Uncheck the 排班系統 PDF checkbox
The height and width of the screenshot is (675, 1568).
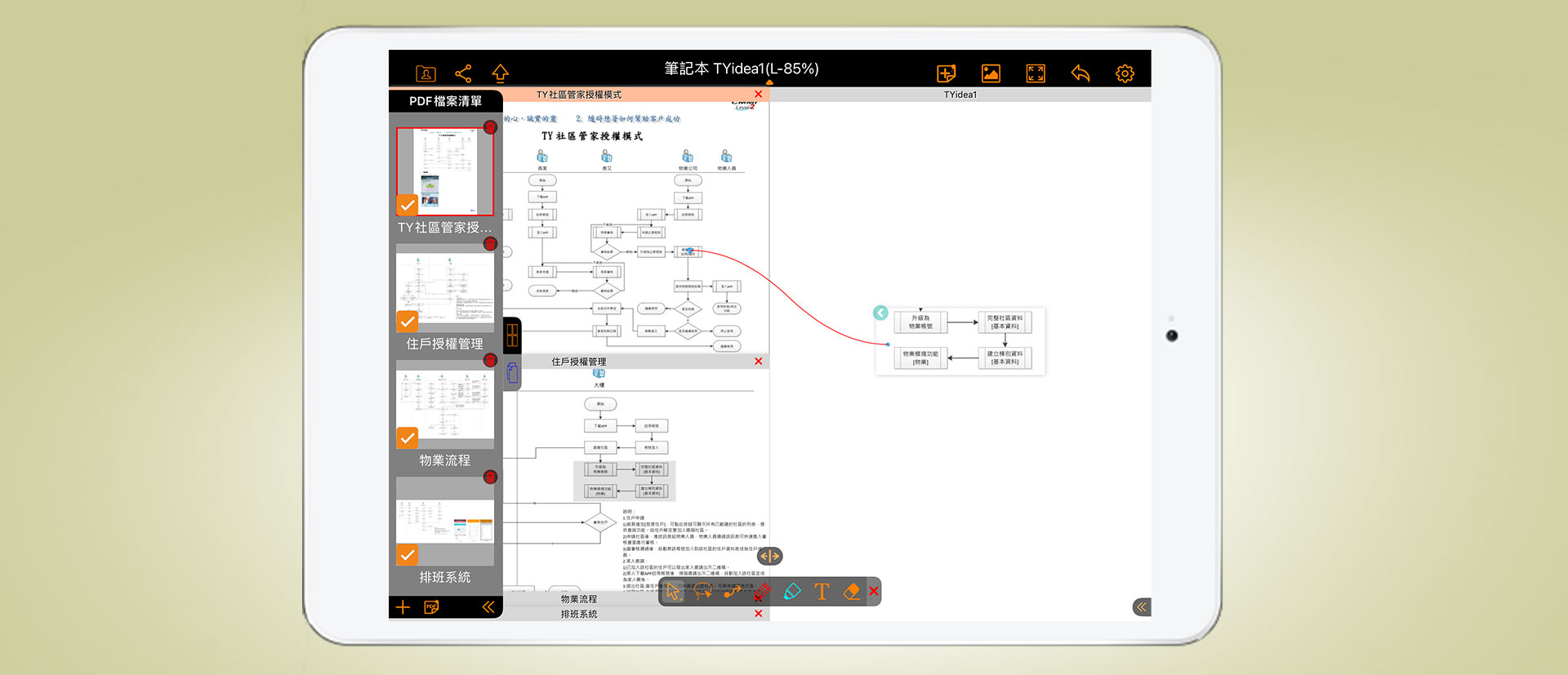tap(407, 555)
